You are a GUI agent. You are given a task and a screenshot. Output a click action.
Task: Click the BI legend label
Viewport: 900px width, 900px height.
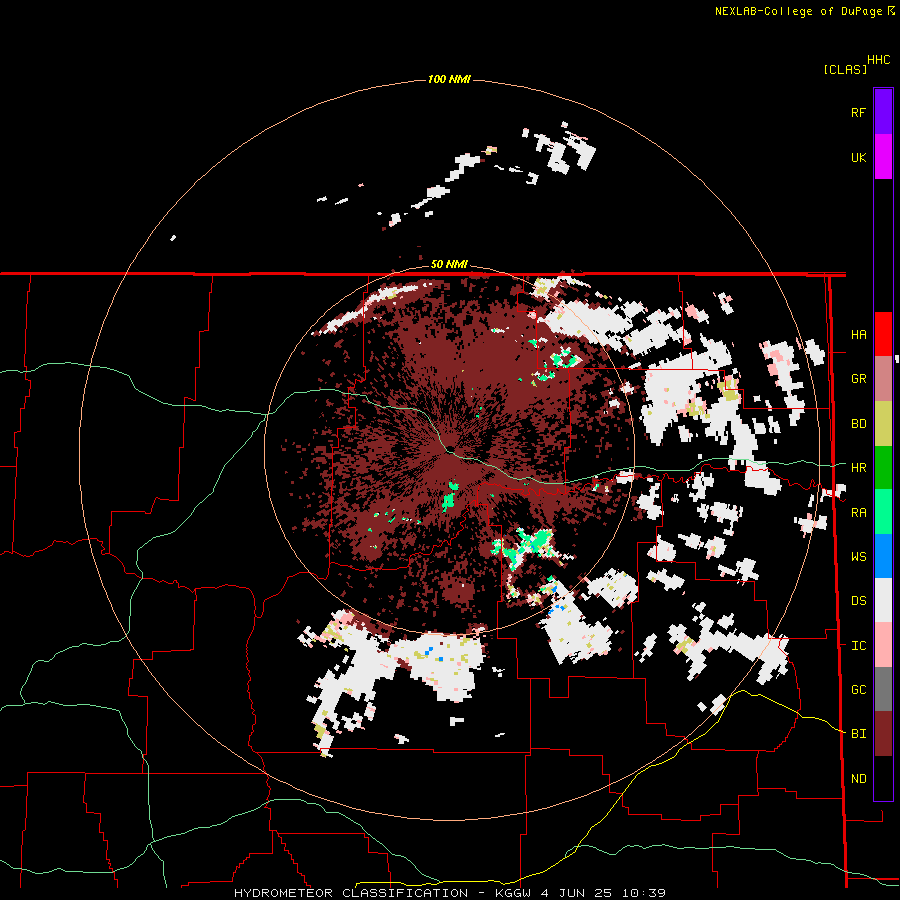coord(858,734)
